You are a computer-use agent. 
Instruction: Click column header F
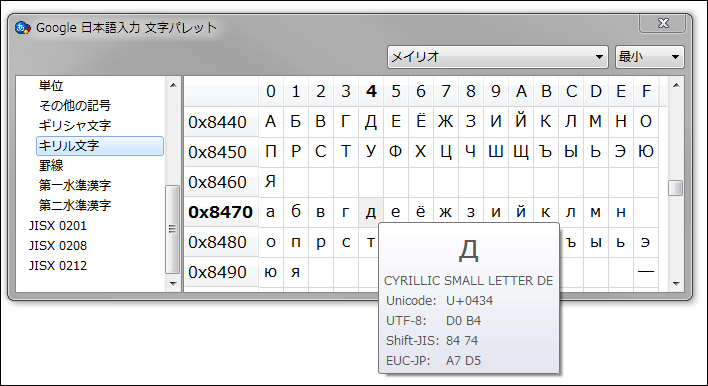pyautogui.click(x=646, y=92)
